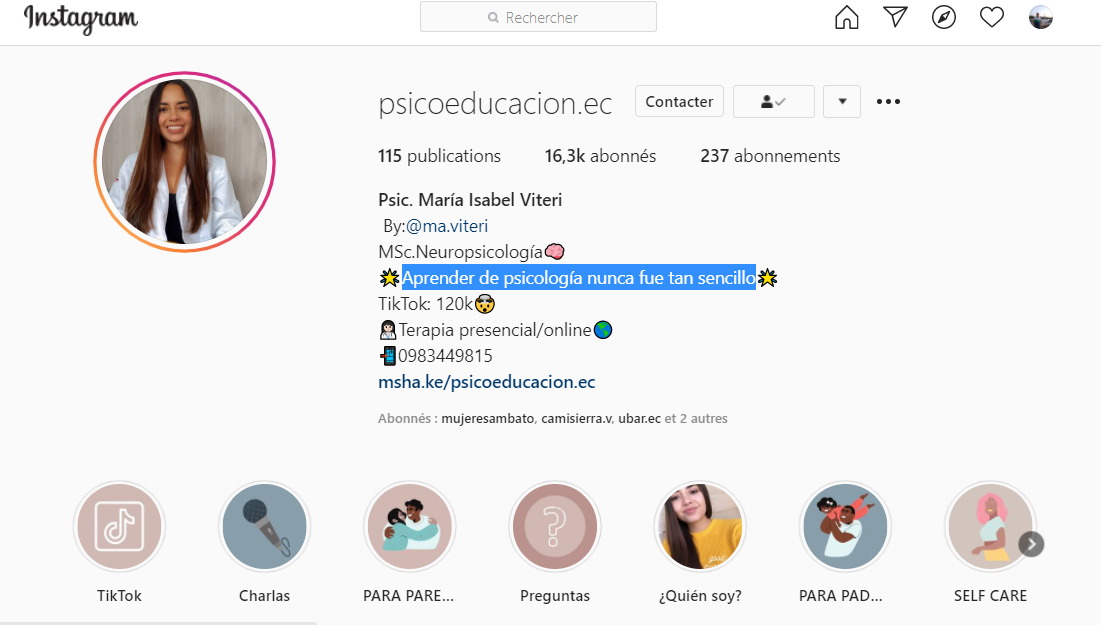1101x625 pixels.
Task: Open the Explore compass icon
Action: click(944, 17)
